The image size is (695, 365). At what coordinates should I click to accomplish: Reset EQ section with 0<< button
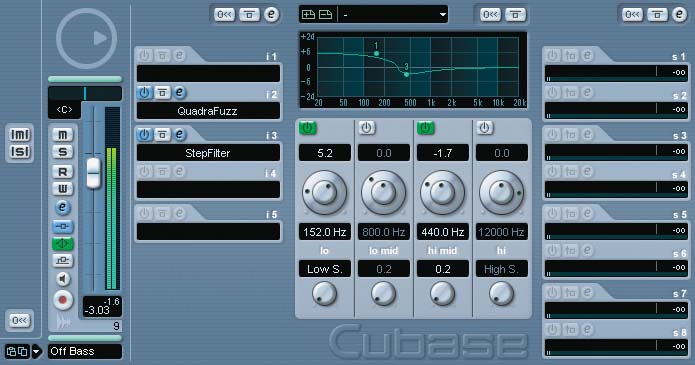click(x=490, y=15)
